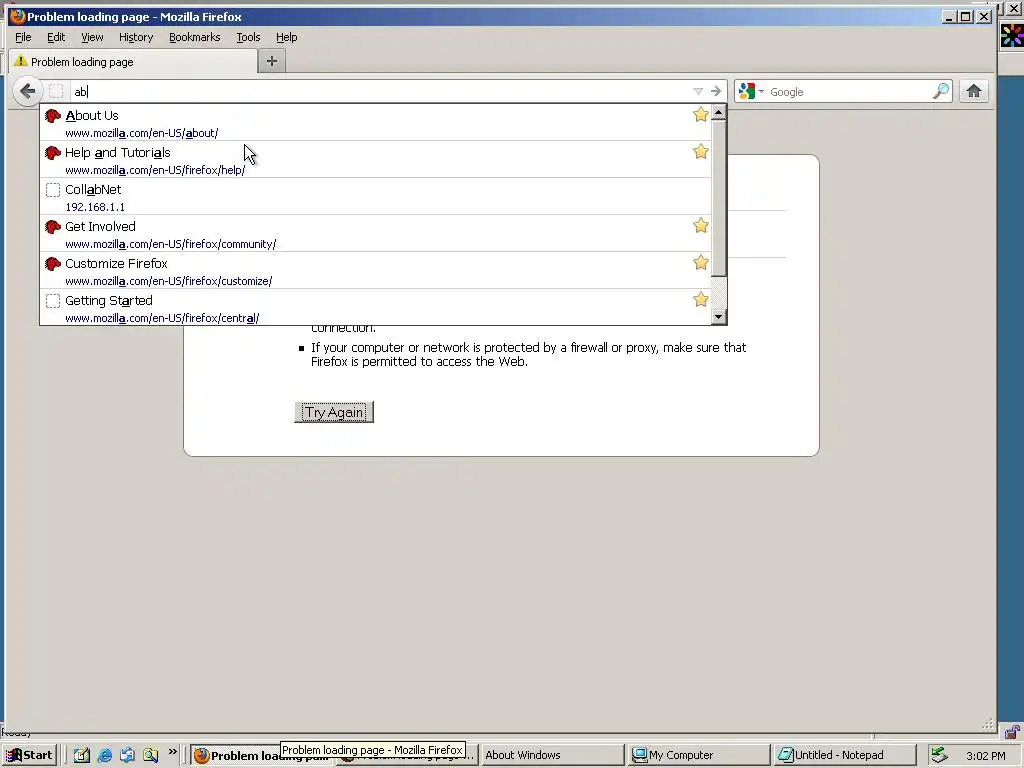Click the search folder quick launch icon
The image size is (1024, 768).
151,756
